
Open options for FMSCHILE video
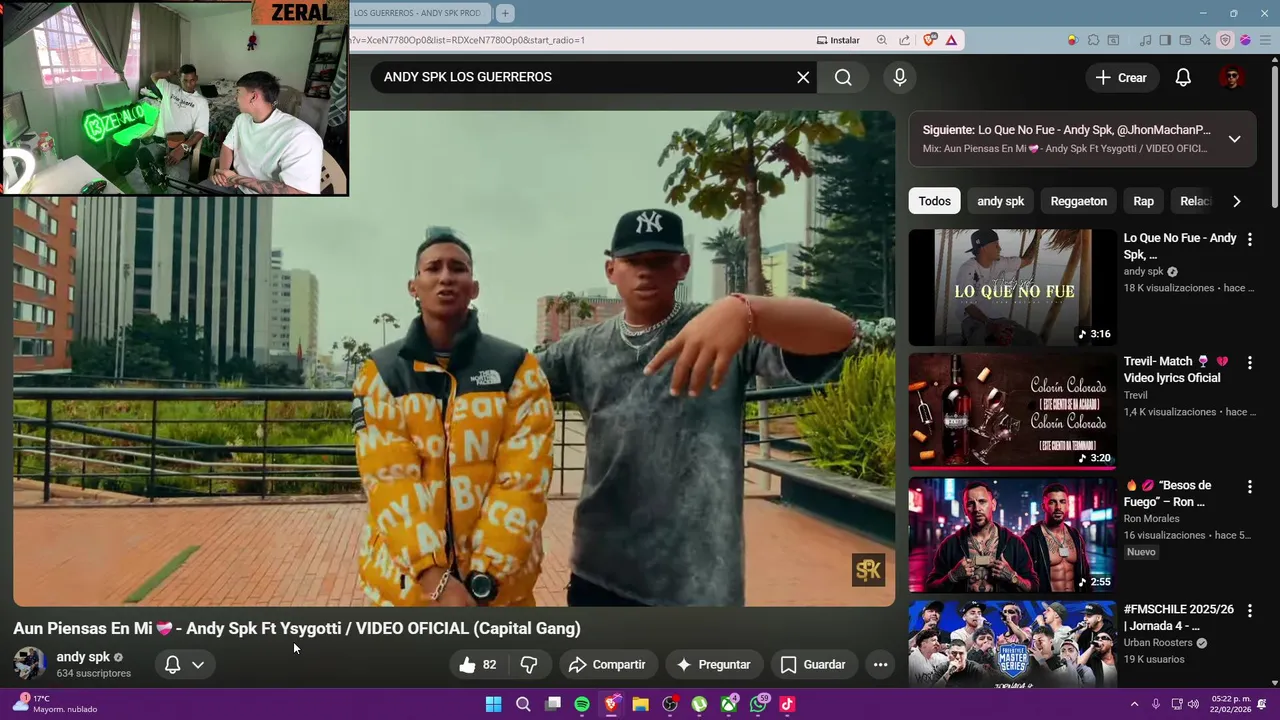[1249, 610]
